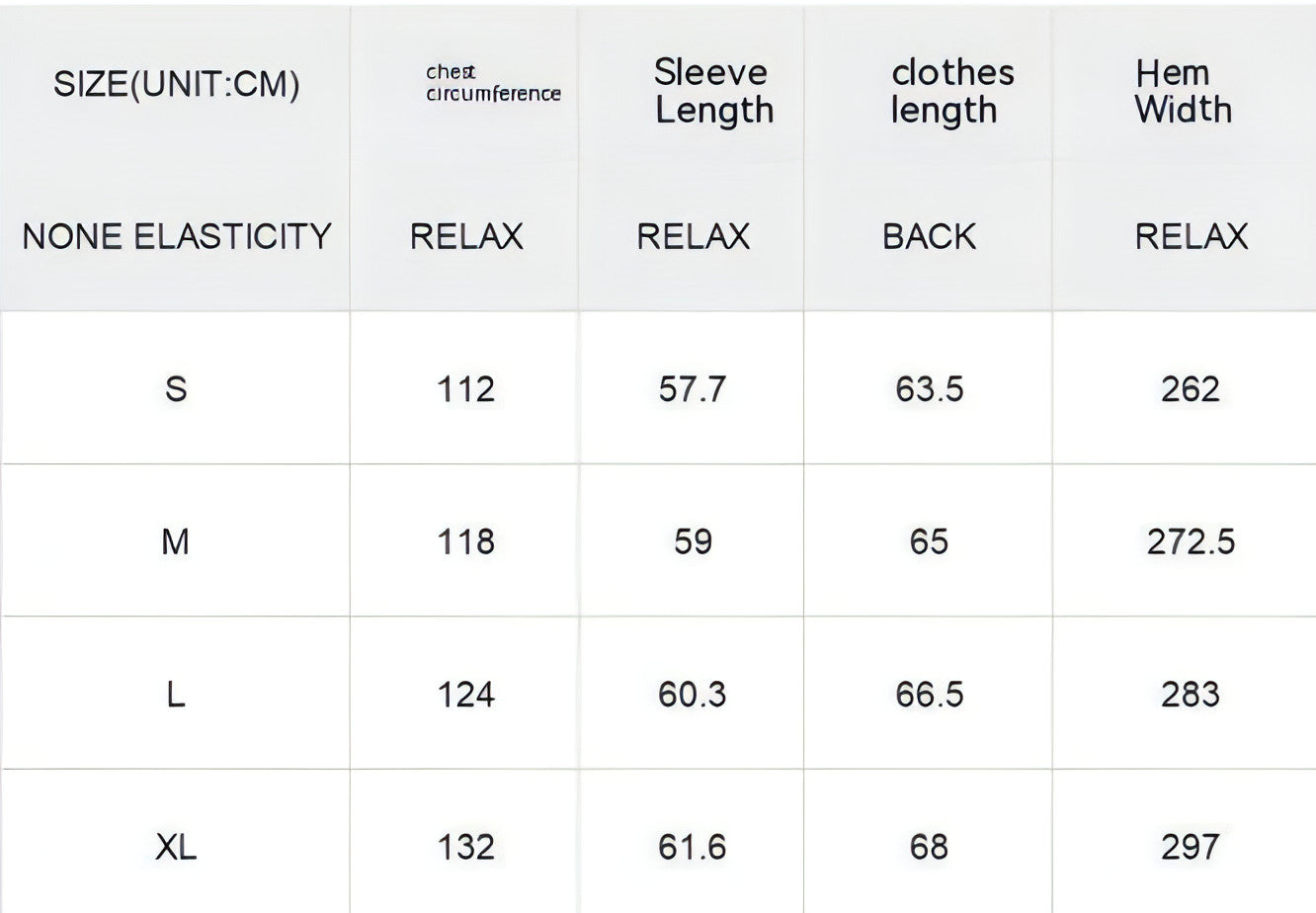Viewport: 1316px width, 913px height.
Task: Click size L row label
Action: coord(176,695)
